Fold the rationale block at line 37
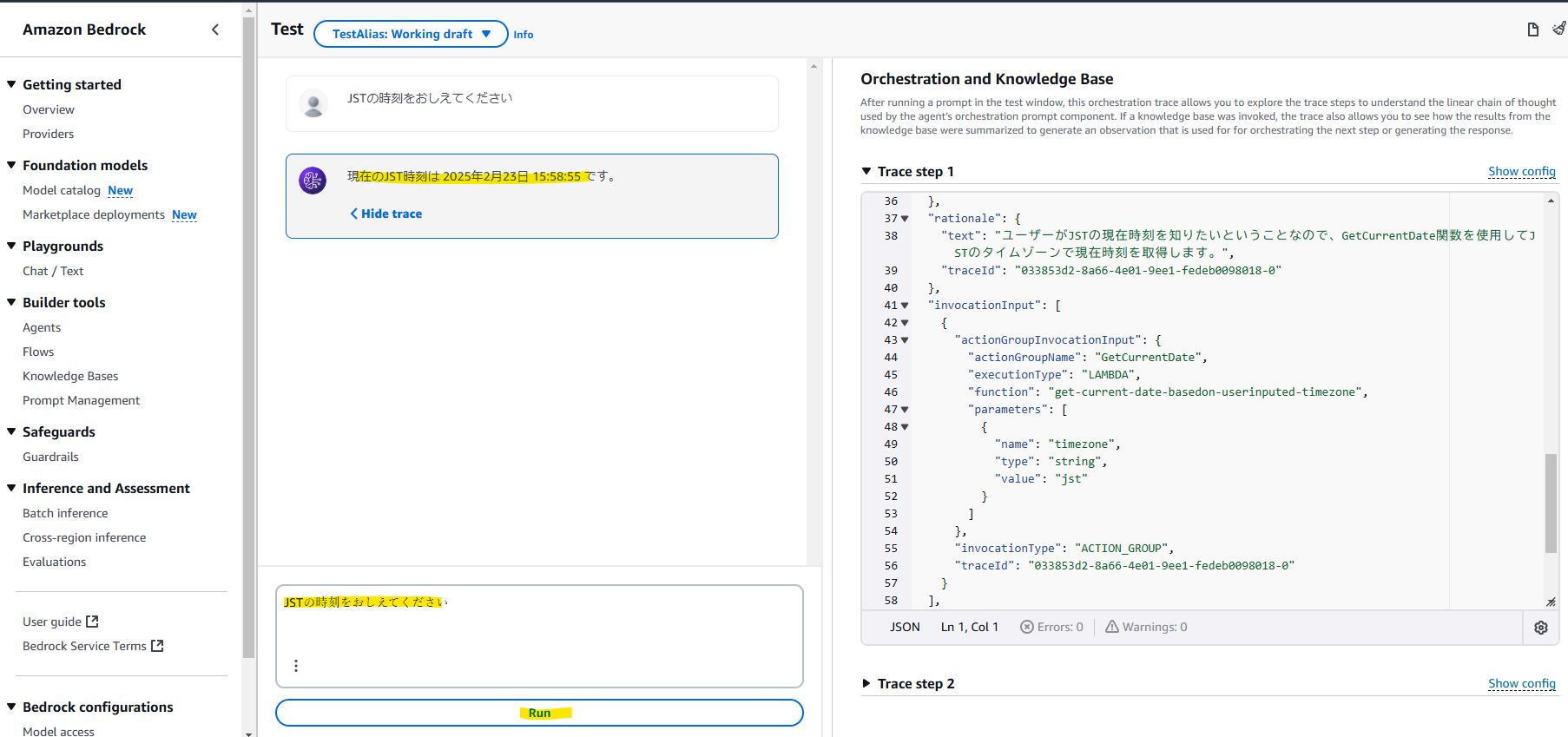1568x737 pixels. 905,219
